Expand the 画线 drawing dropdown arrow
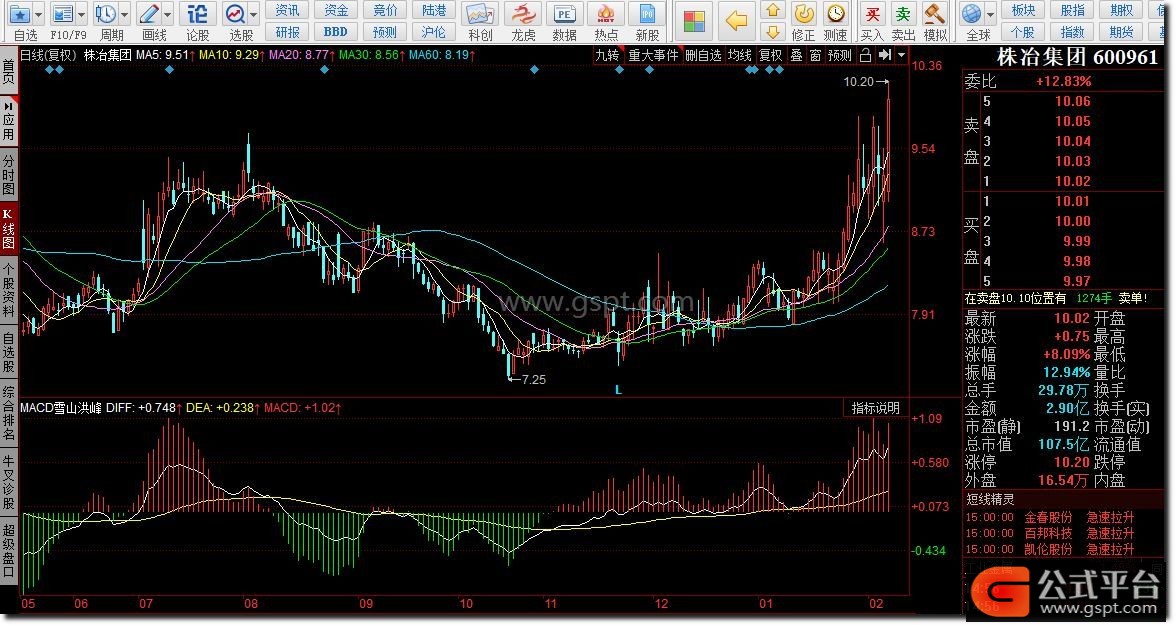The image size is (1176, 625). (x=167, y=14)
